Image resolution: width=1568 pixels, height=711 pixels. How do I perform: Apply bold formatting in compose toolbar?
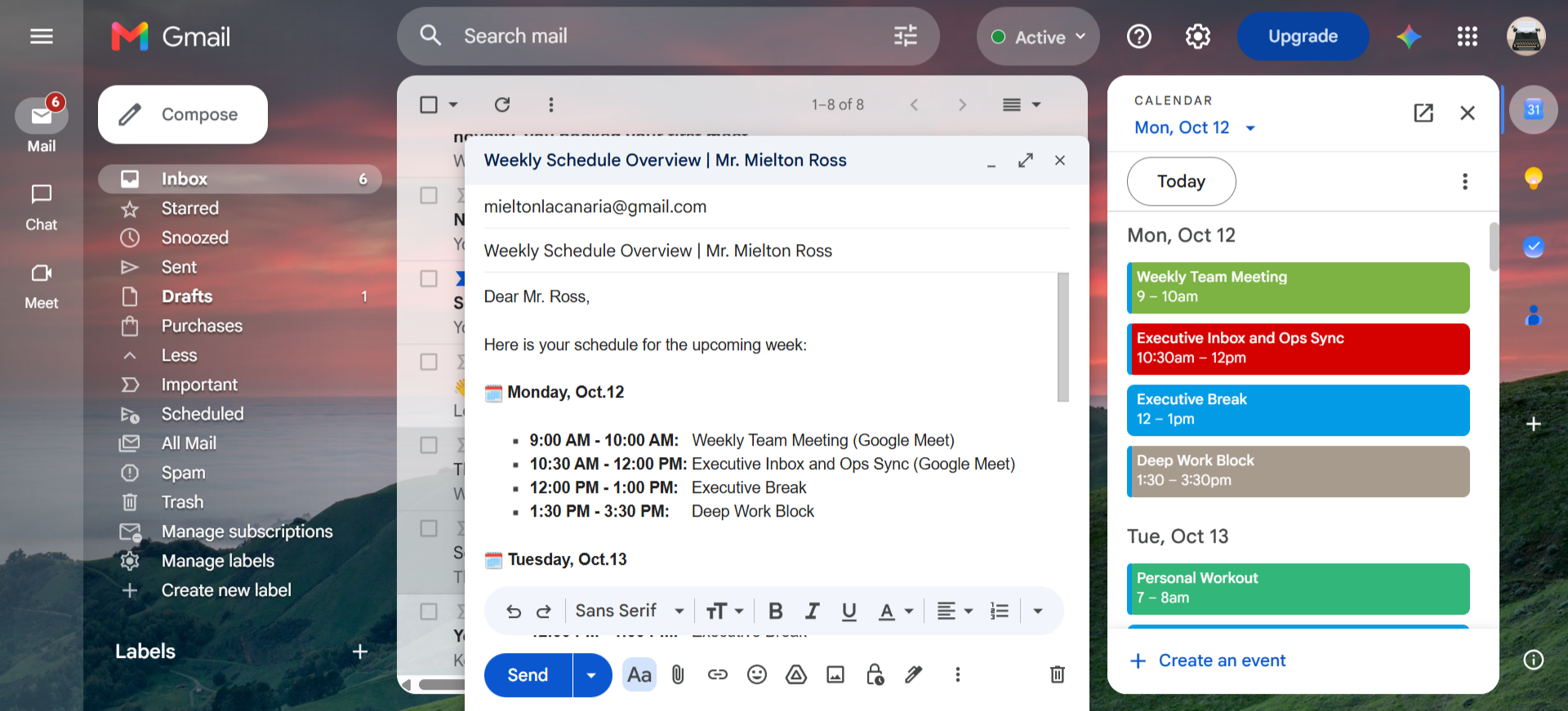click(x=776, y=611)
